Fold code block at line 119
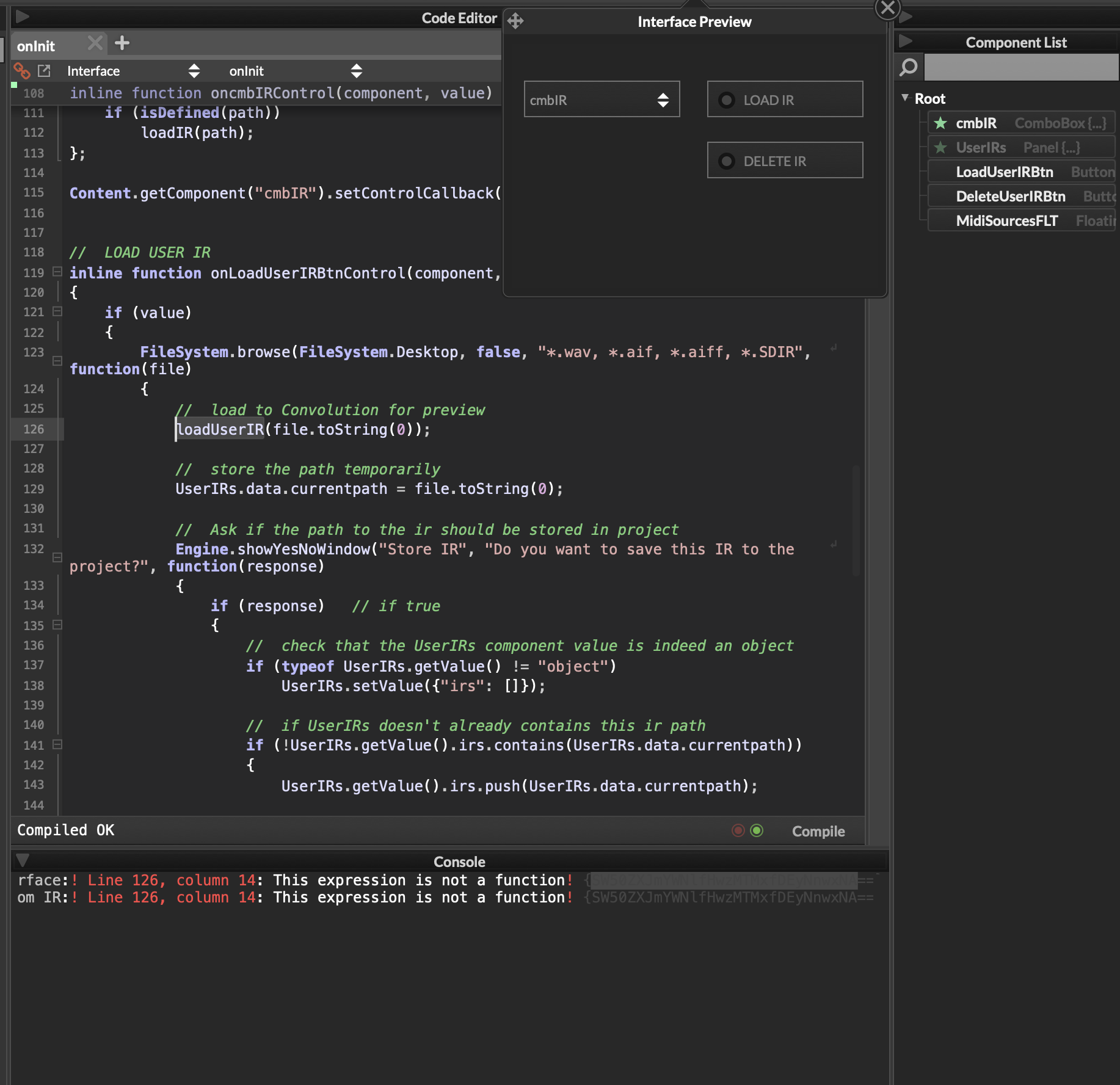The image size is (1120, 1085). click(57, 272)
